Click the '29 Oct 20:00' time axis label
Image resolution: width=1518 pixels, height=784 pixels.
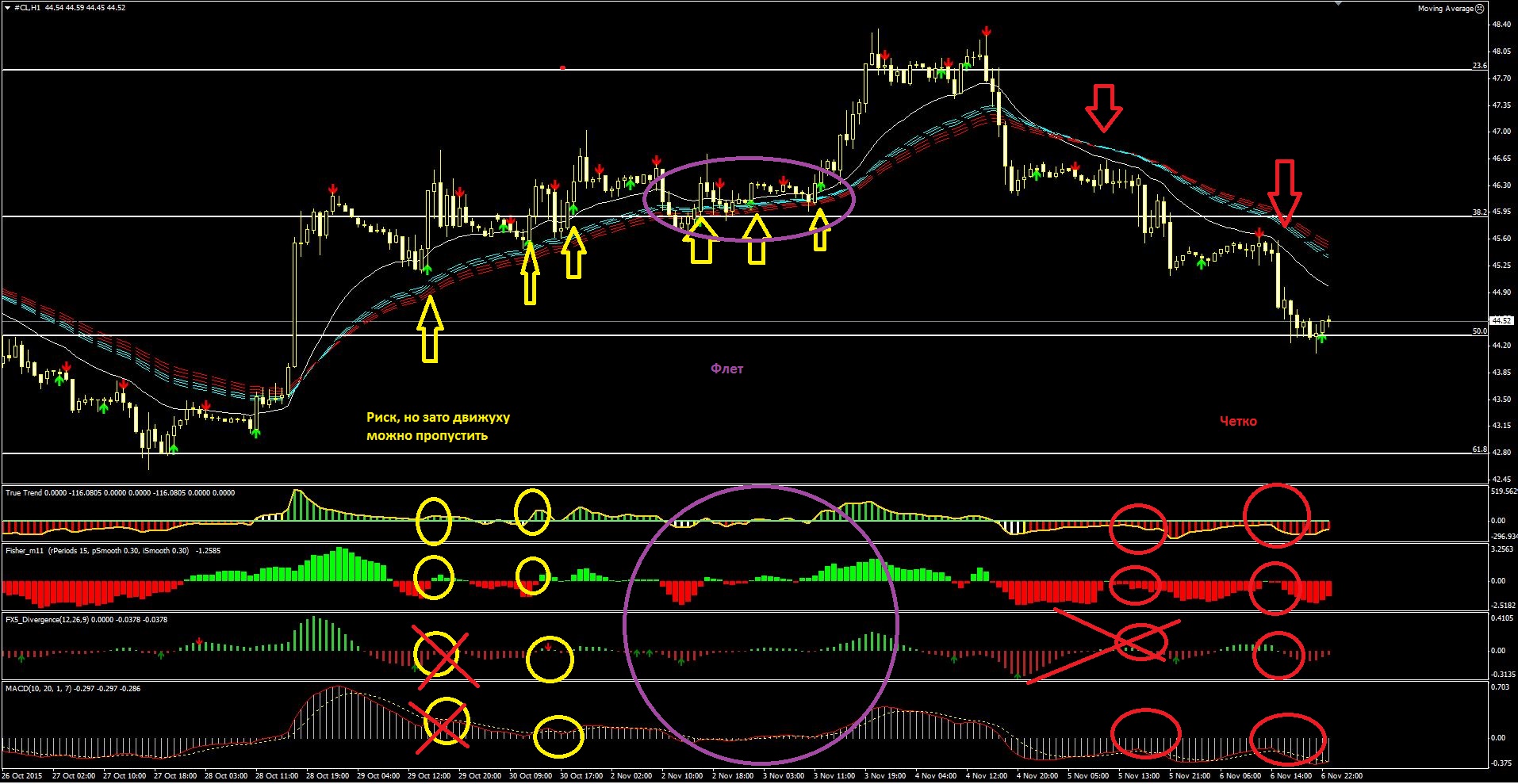tap(480, 776)
